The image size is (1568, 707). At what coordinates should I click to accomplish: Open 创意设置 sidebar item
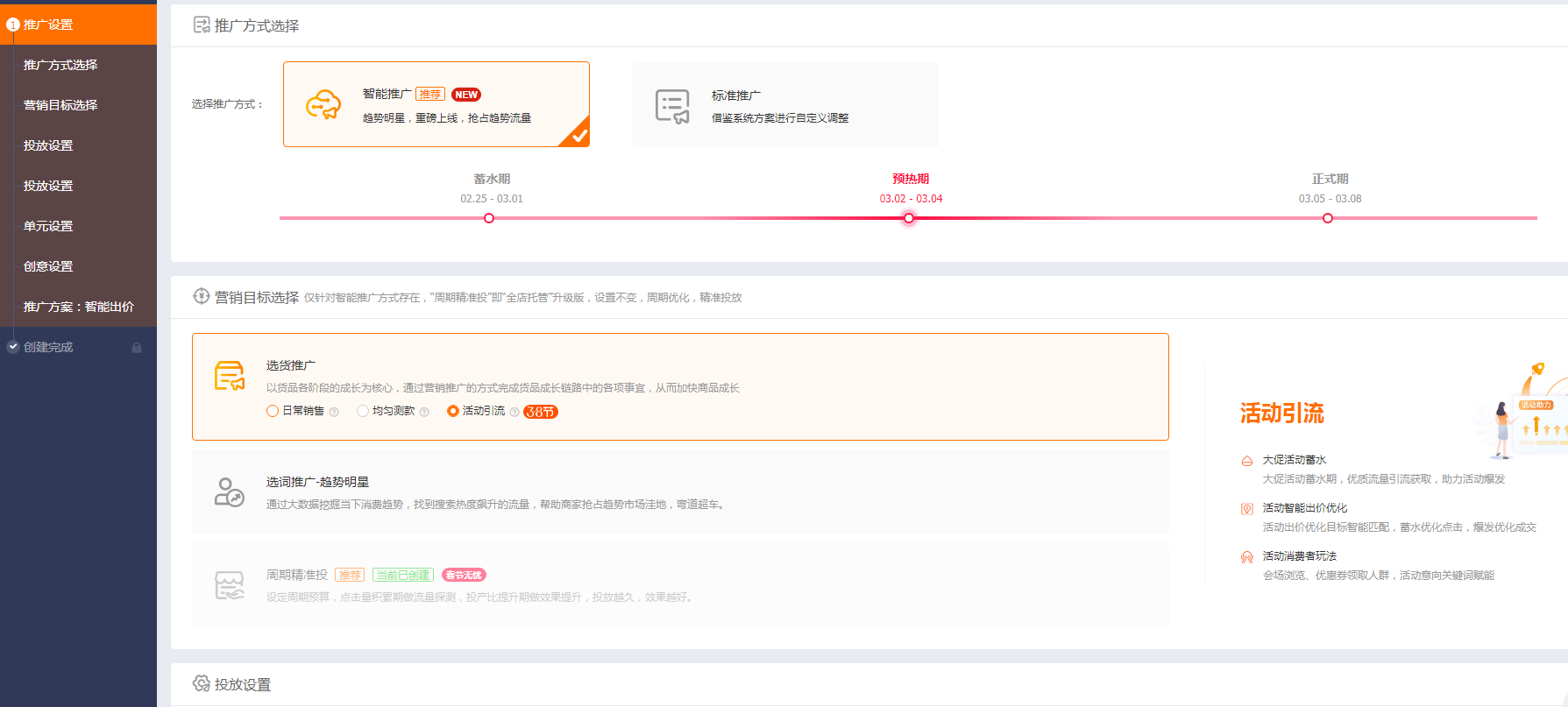(48, 266)
